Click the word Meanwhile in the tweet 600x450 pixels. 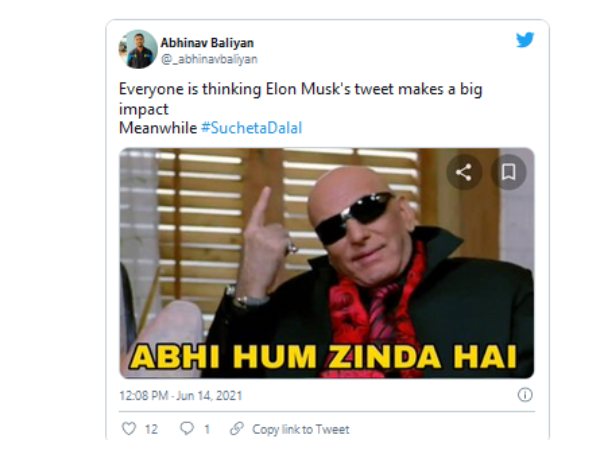pyautogui.click(x=156, y=130)
